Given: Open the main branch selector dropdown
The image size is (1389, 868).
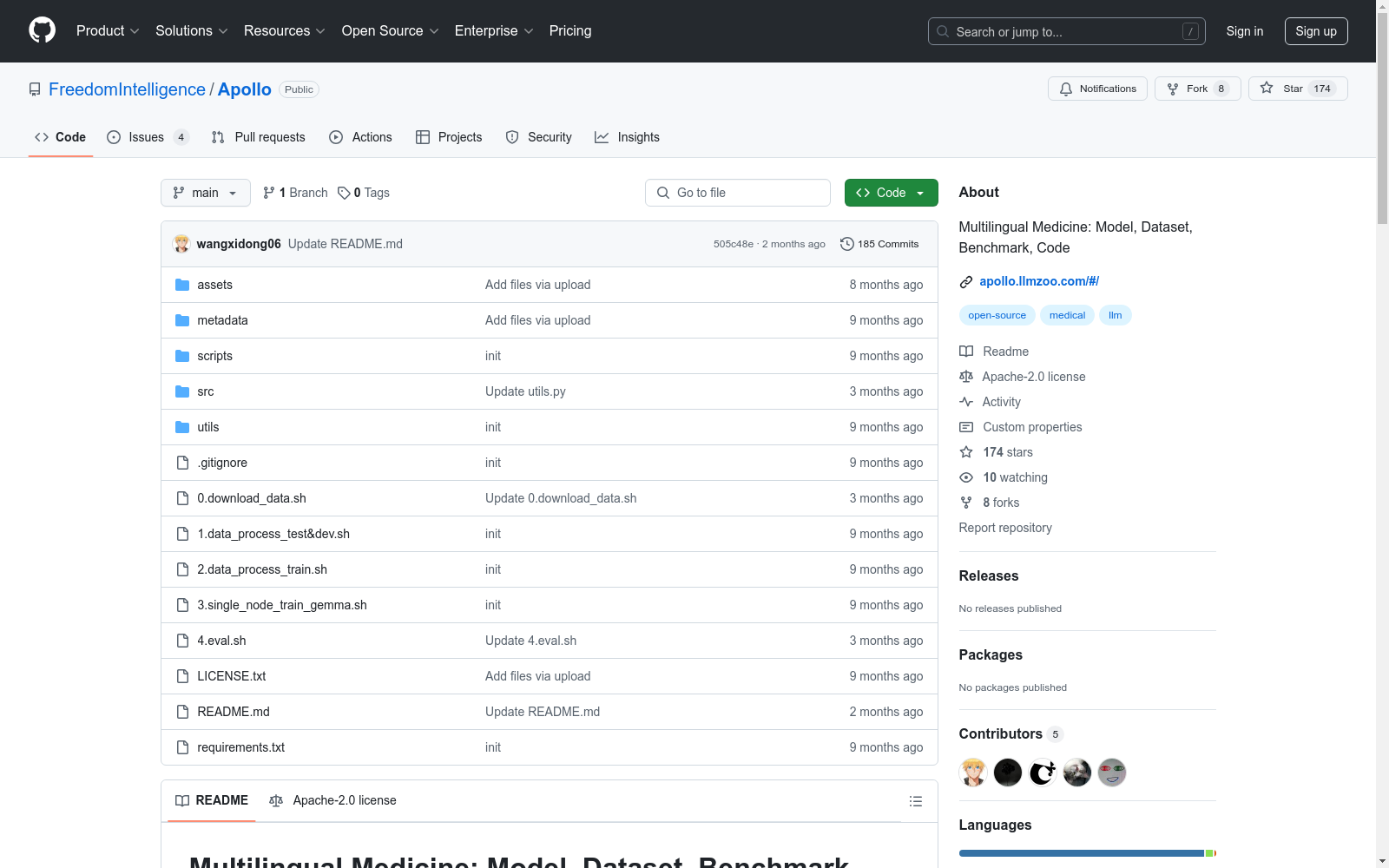Looking at the screenshot, I should tap(206, 193).
